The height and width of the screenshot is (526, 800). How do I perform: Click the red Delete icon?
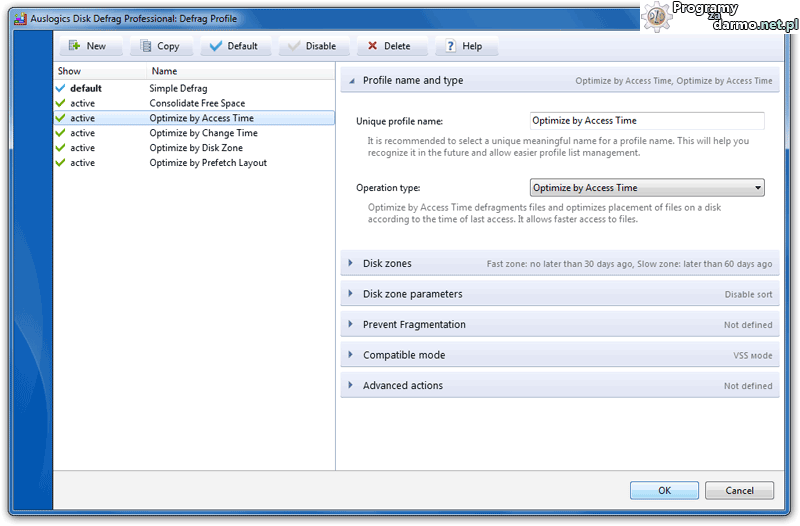click(x=373, y=46)
